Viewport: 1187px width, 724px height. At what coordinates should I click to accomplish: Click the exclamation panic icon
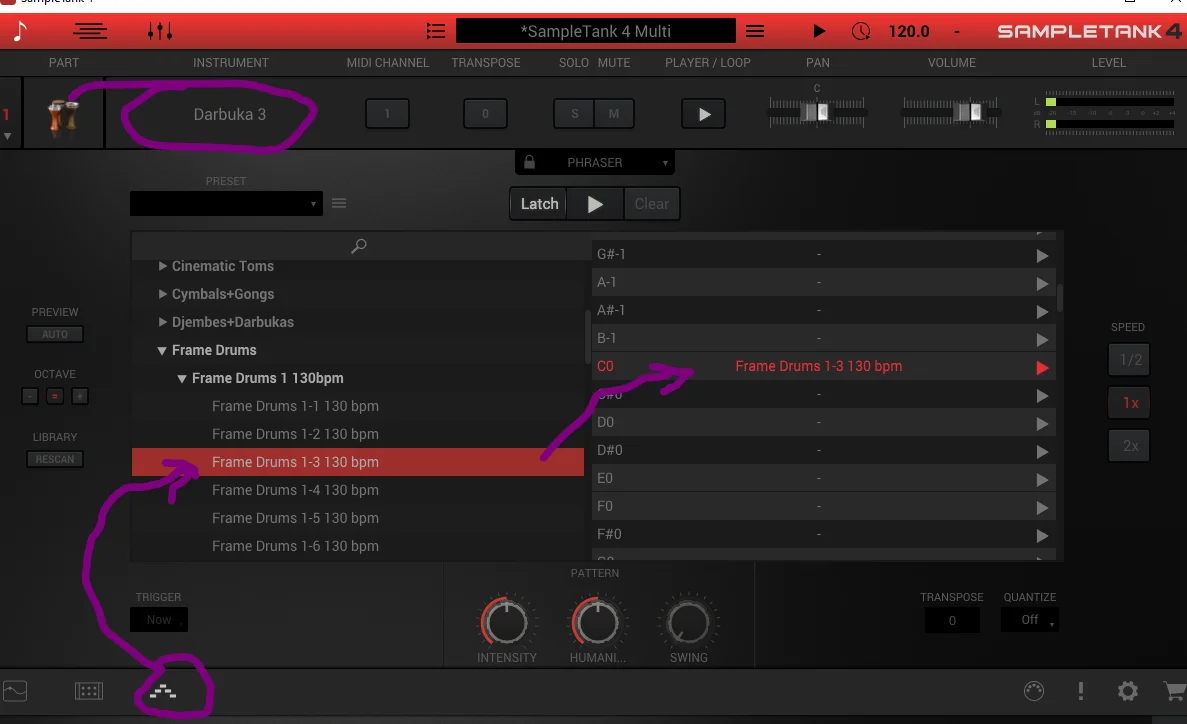1081,691
